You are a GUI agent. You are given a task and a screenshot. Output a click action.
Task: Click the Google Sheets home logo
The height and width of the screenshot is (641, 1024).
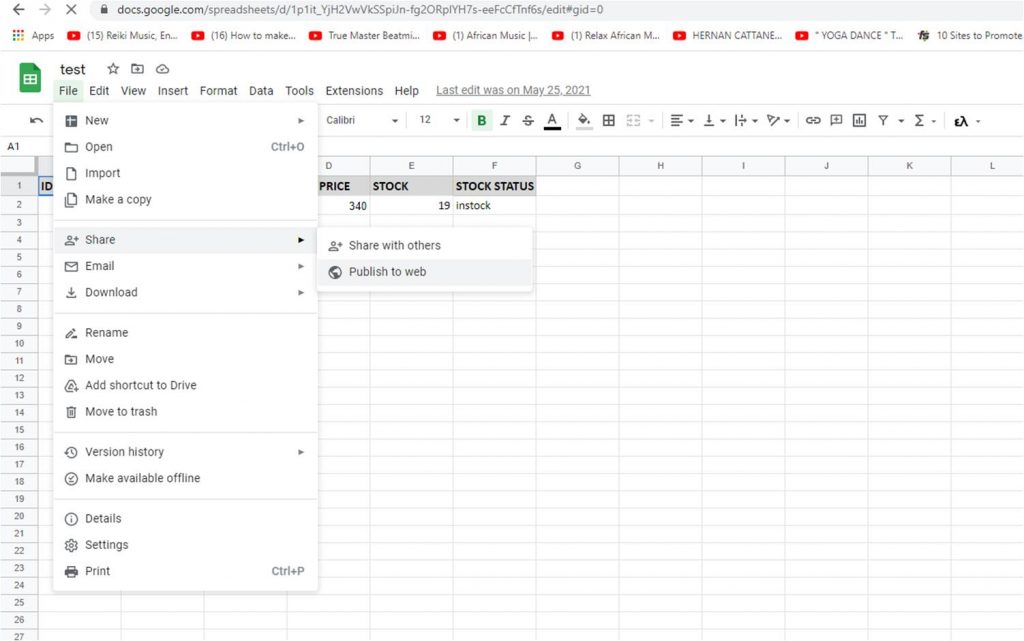click(30, 78)
